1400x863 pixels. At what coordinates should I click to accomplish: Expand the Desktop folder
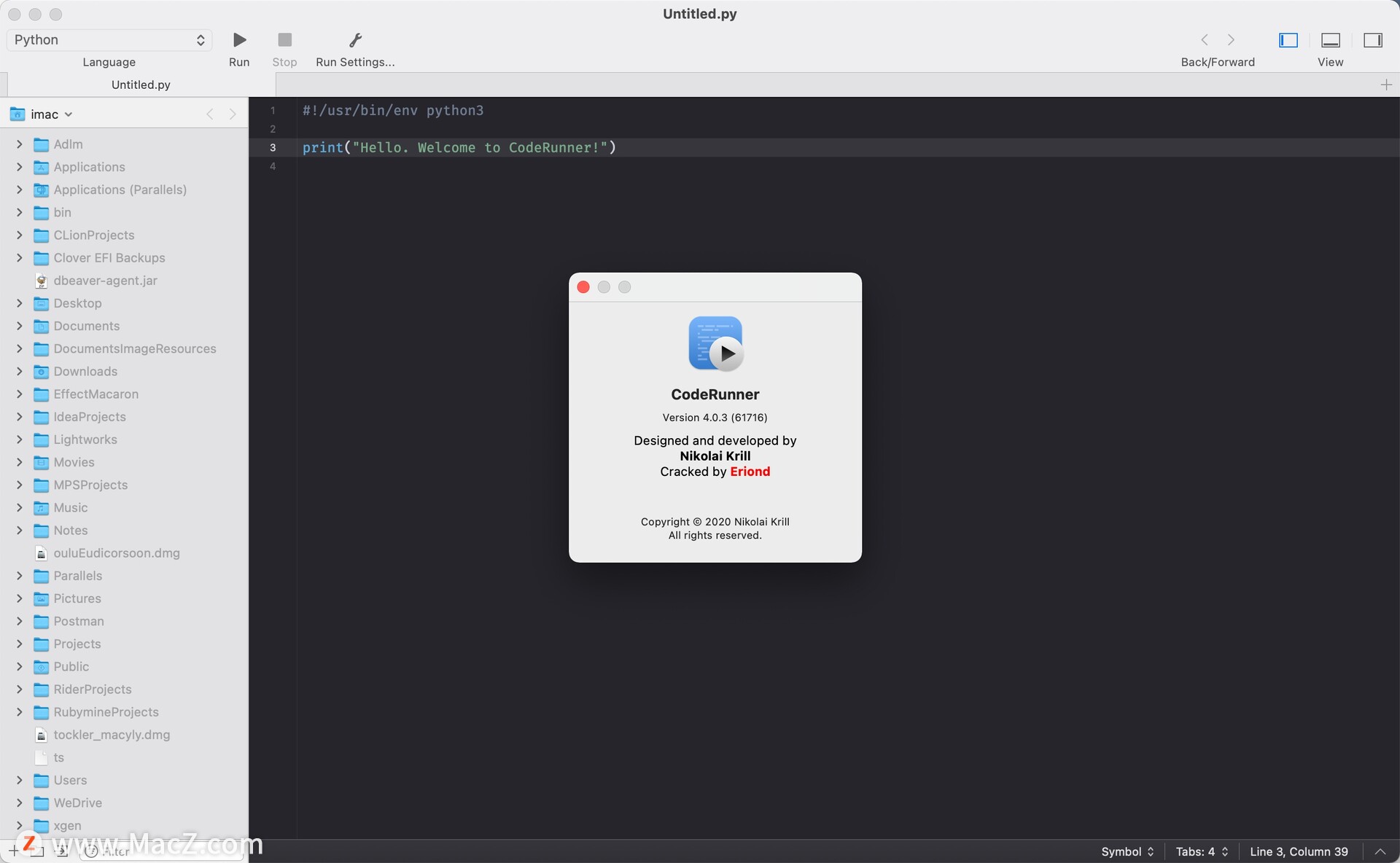[20, 303]
